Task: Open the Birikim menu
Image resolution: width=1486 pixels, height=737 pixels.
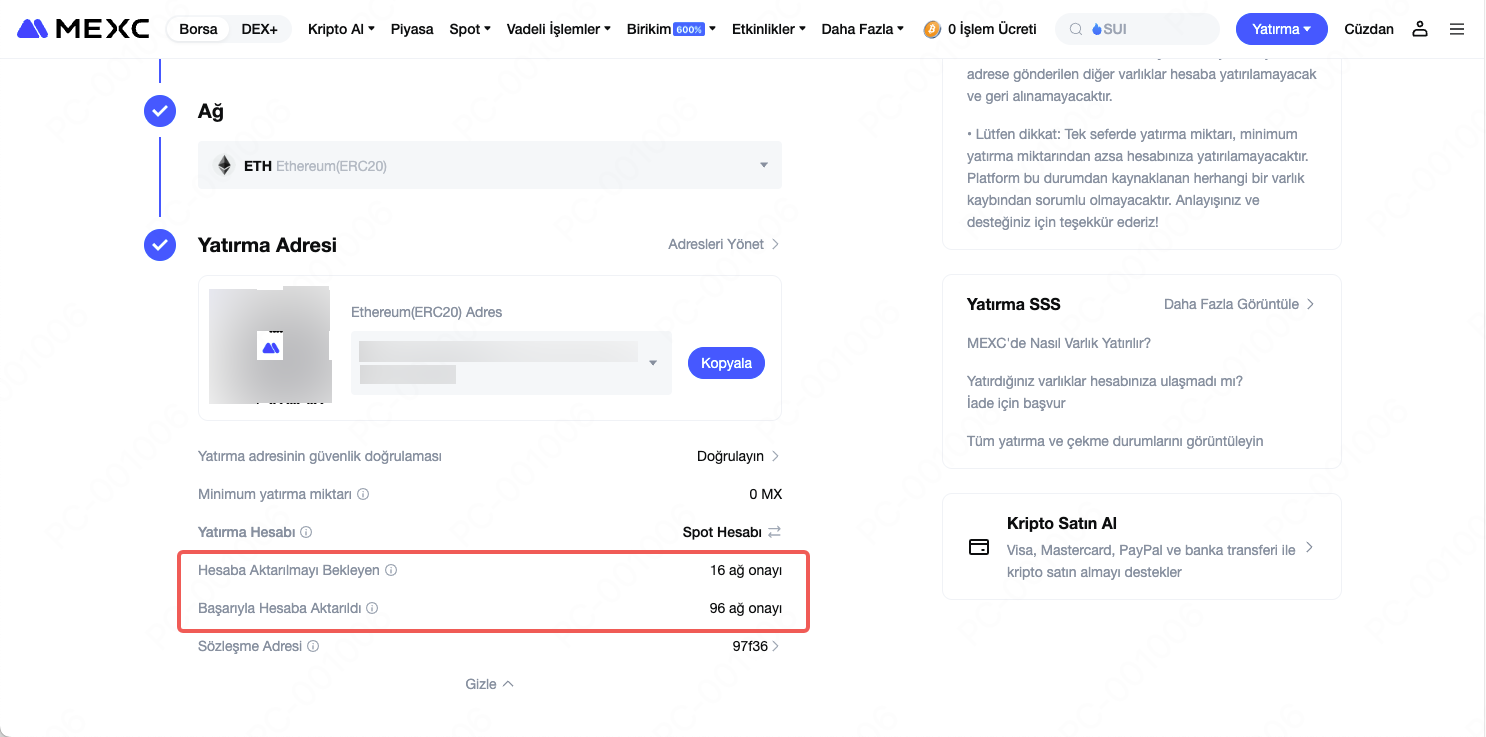Action: 671,29
